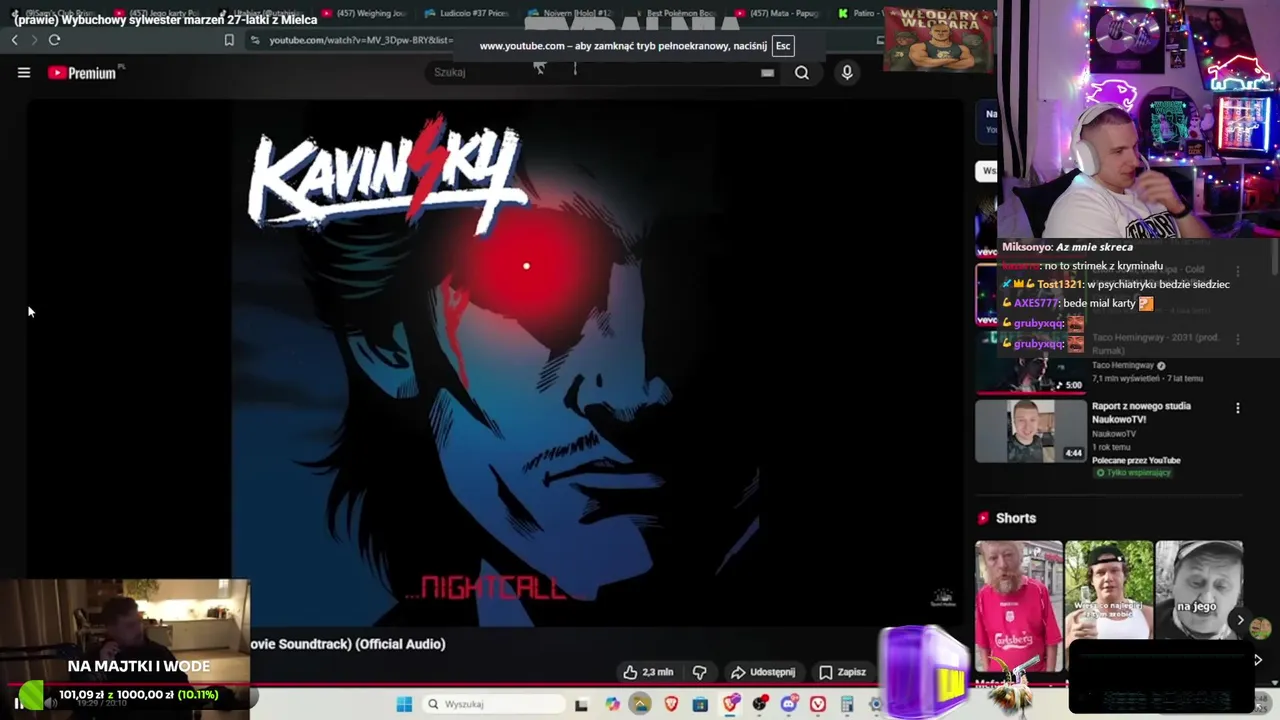The image size is (1280, 720).
Task: Switch to the Best Pokémon Boo browser tab
Action: click(674, 13)
